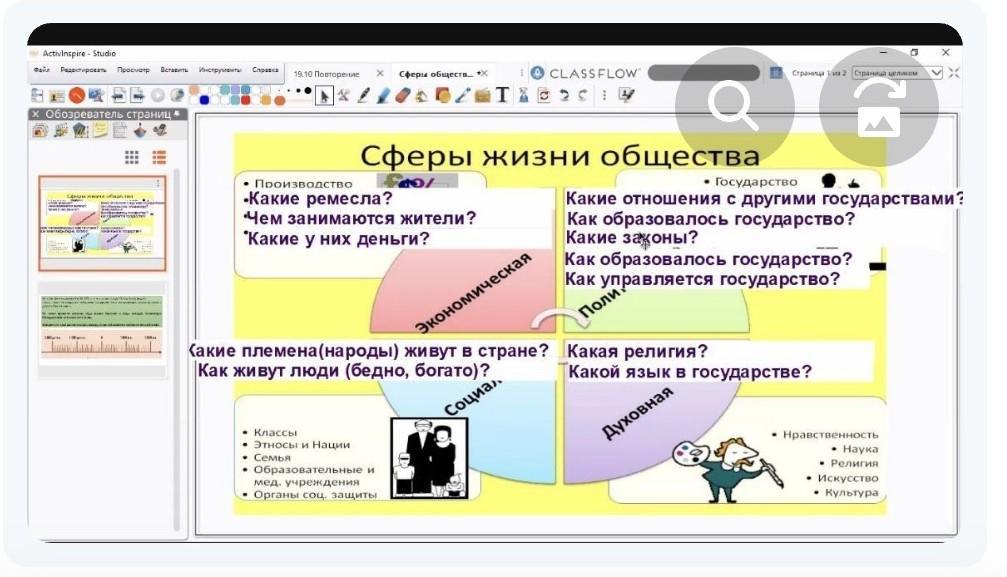Select the Shape tool
Screen dimensions: 1007x577
click(442, 95)
